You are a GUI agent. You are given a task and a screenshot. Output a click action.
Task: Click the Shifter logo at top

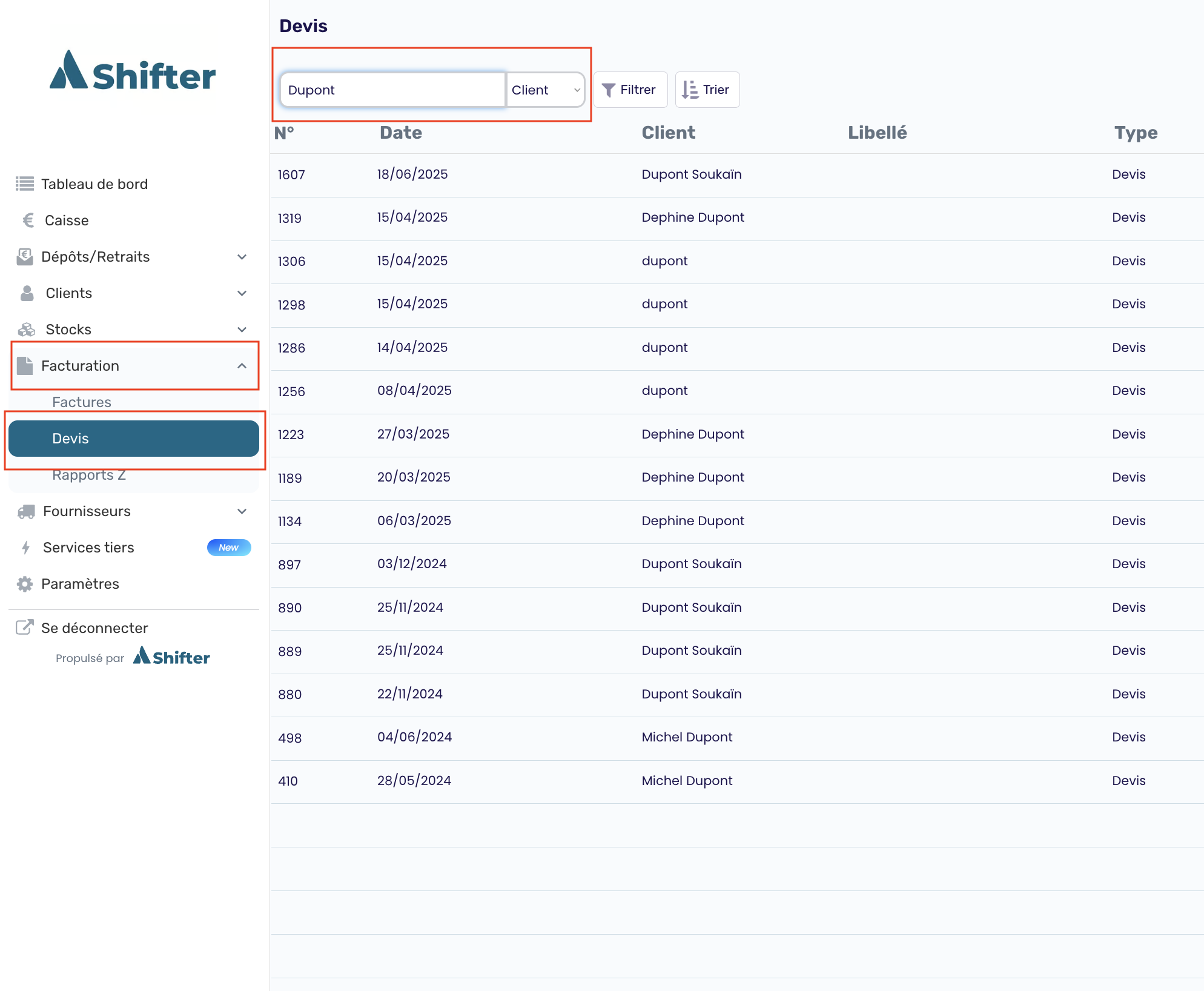click(133, 71)
